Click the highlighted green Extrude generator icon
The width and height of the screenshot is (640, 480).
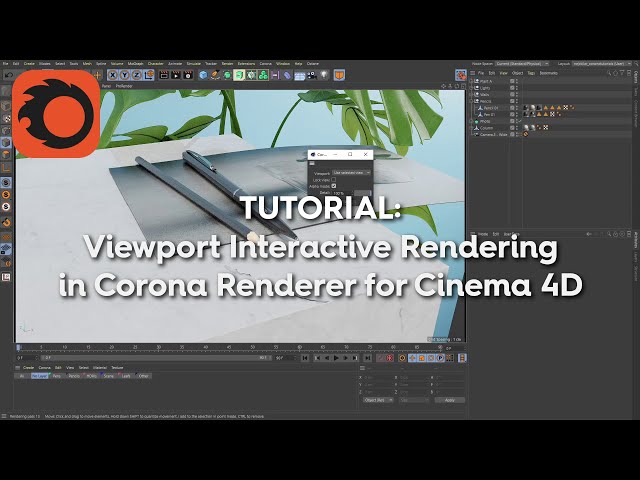(239, 75)
